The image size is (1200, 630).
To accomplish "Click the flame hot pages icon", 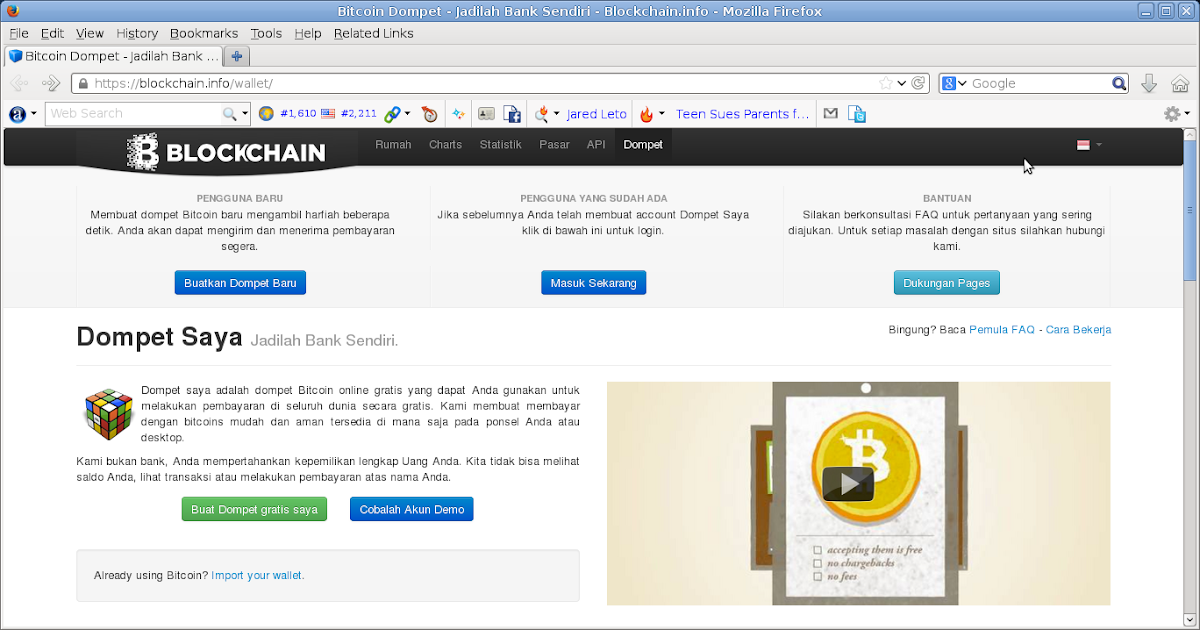I will (x=646, y=114).
